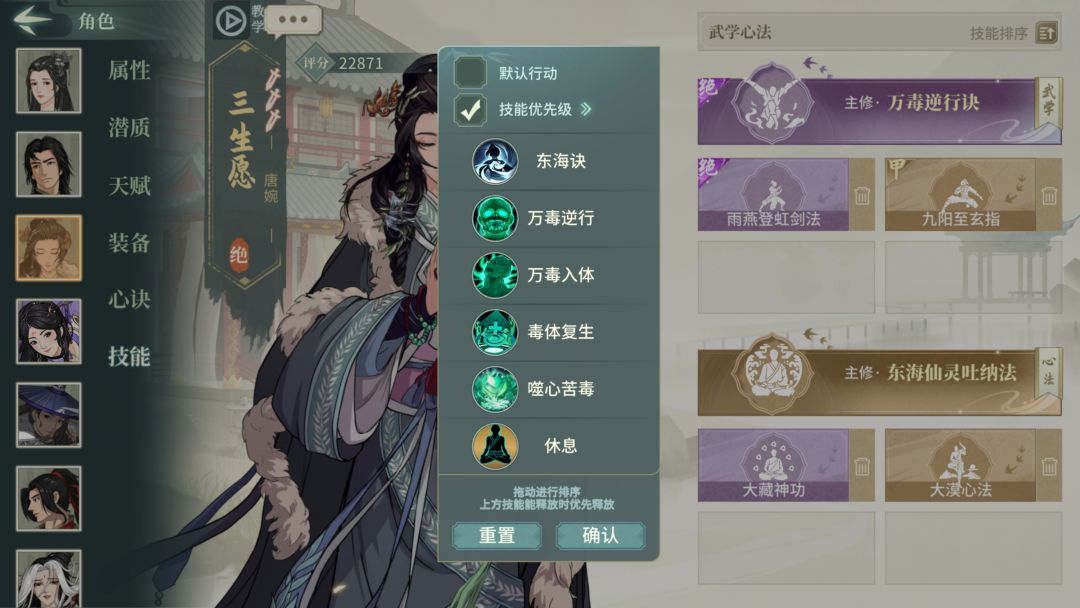
Task: Delete 雨燕登虹剑法 with its trash icon
Action: tap(862, 196)
